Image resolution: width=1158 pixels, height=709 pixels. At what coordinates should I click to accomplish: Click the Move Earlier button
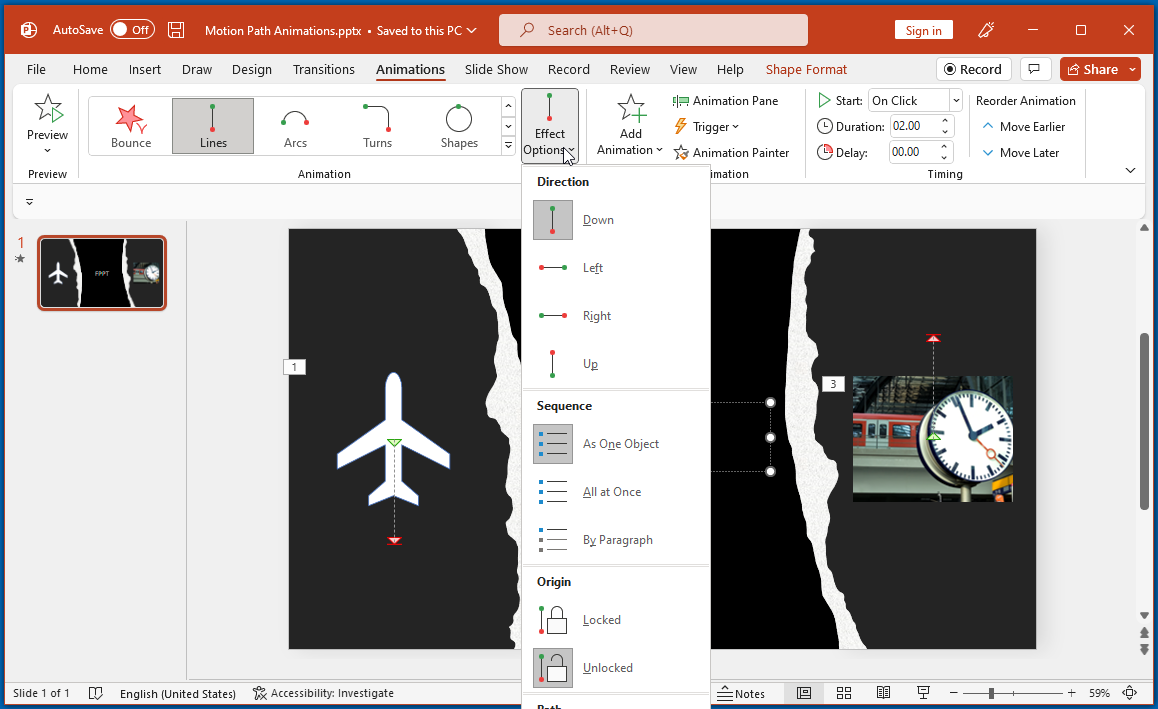point(1023,127)
